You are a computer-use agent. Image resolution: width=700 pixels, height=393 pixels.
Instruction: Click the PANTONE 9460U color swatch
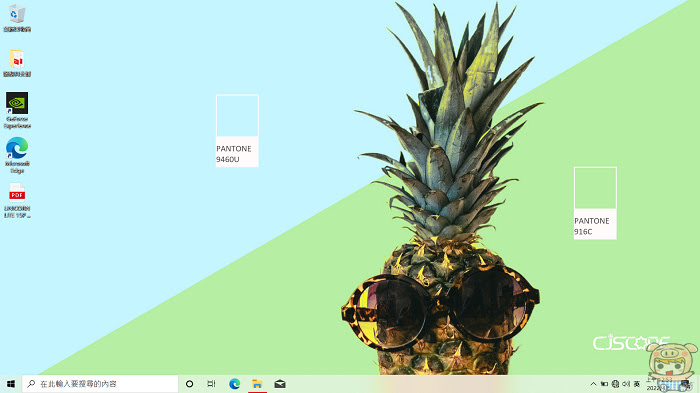point(237,131)
